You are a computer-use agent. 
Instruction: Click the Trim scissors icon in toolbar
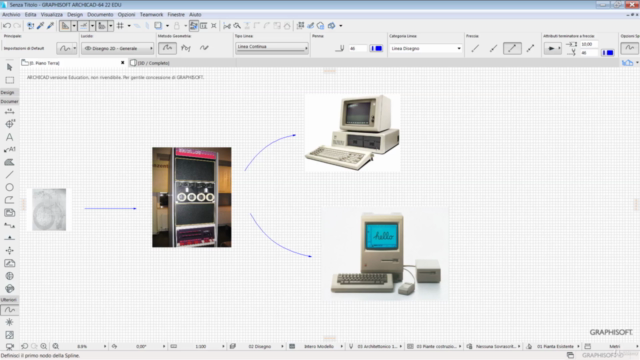[x=227, y=26]
